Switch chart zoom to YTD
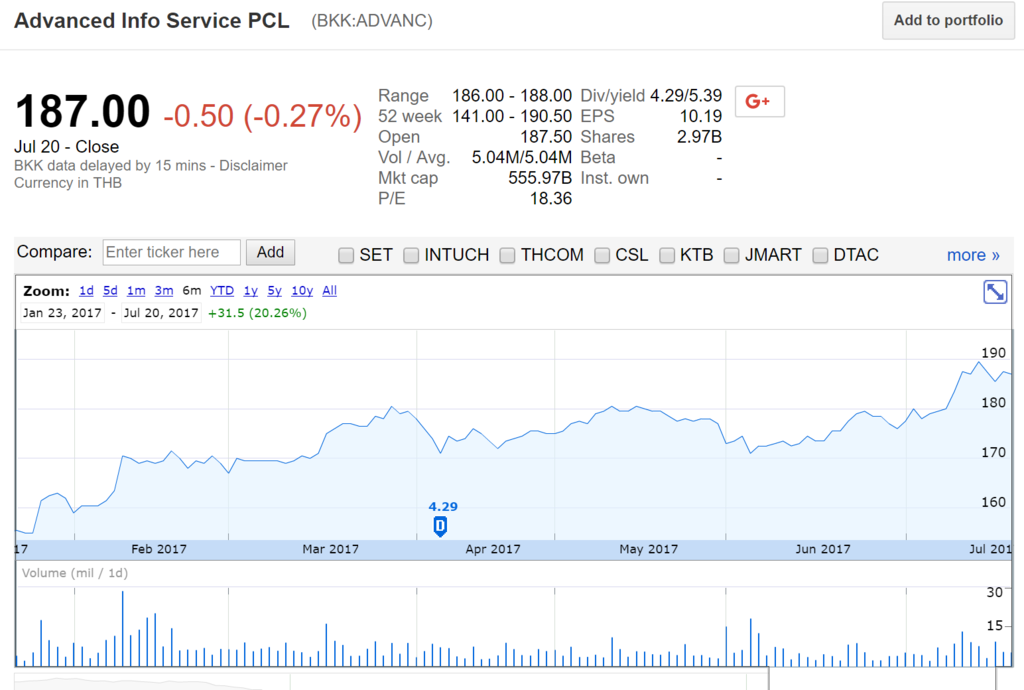This screenshot has width=1024, height=690. tap(222, 290)
